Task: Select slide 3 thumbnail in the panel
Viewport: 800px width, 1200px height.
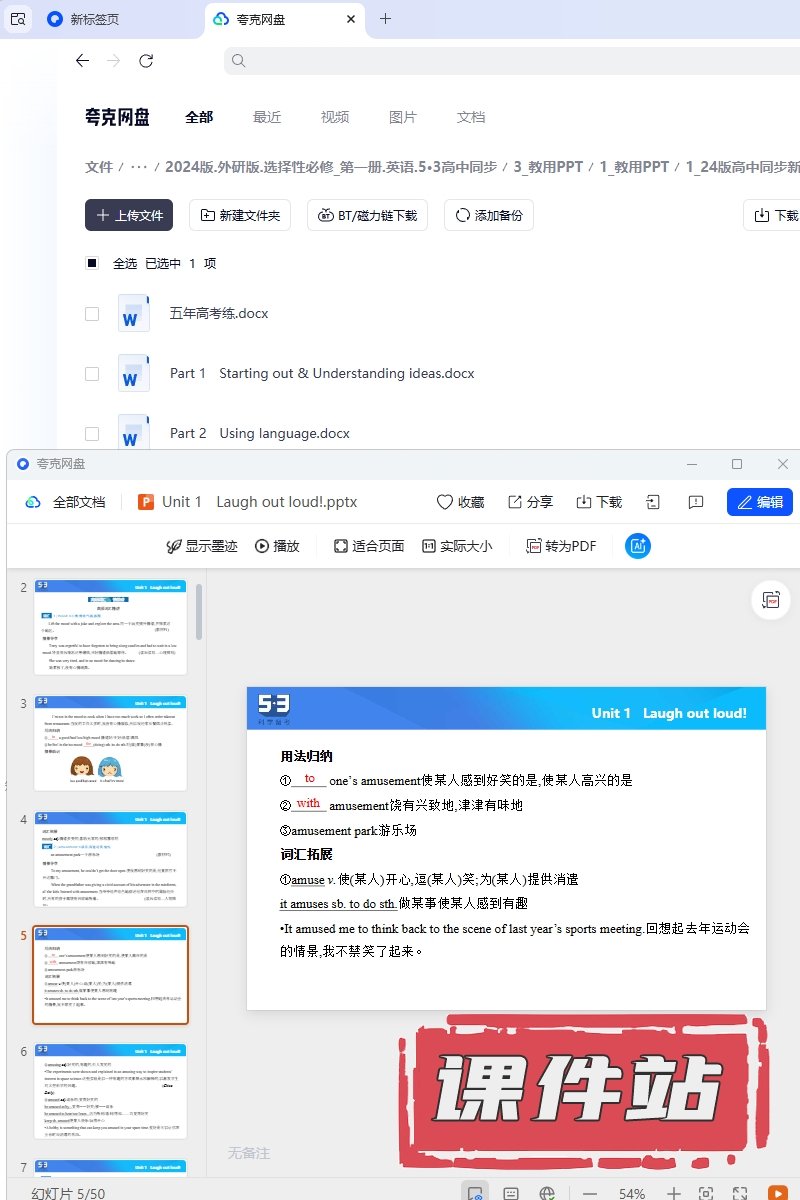Action: 110,743
